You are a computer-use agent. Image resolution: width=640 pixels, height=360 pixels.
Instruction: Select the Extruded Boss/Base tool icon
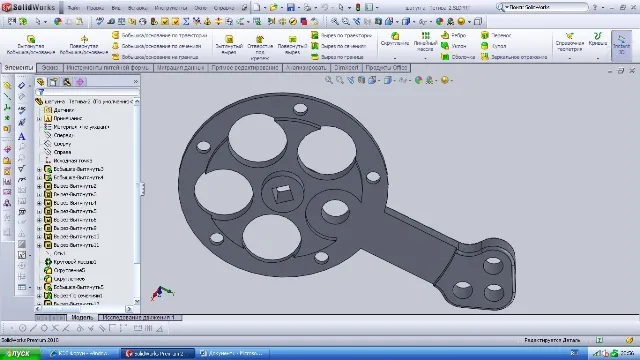pyautogui.click(x=31, y=39)
